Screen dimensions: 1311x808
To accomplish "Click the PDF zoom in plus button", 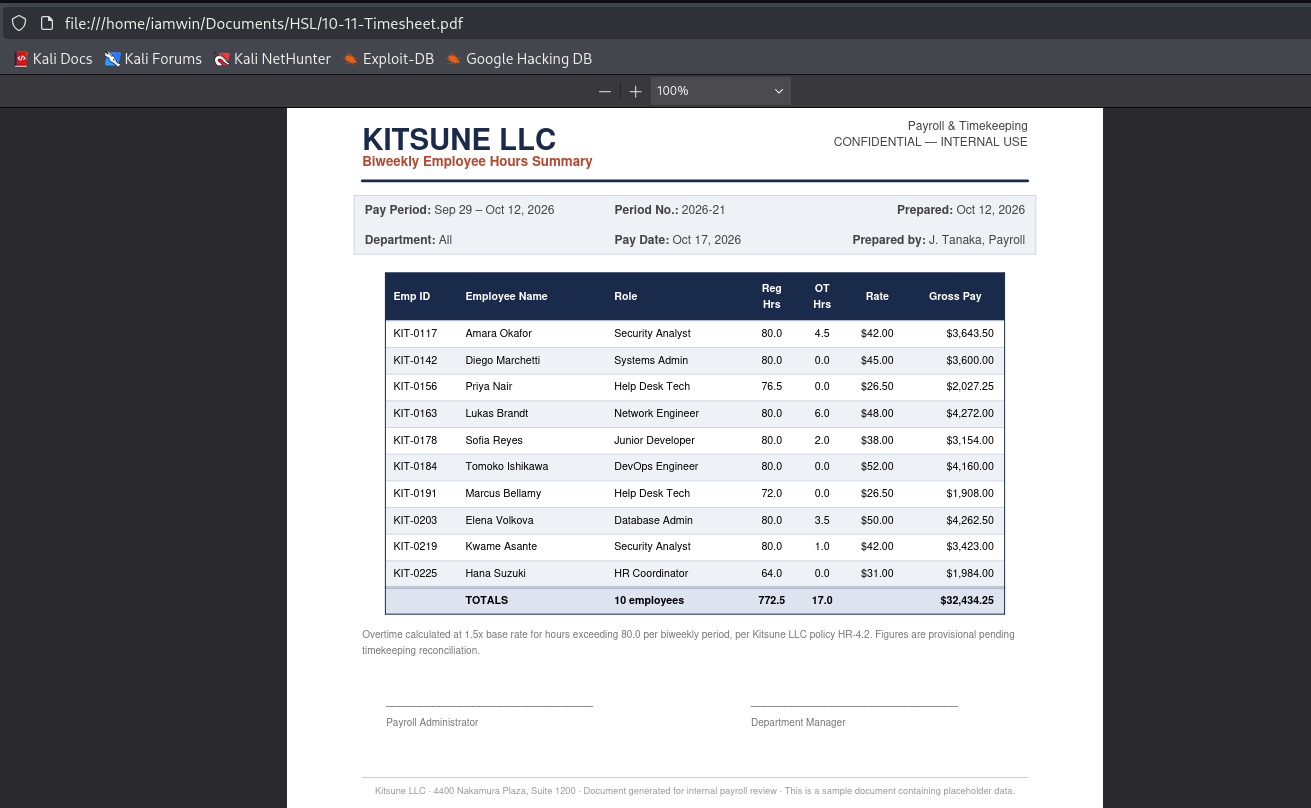I will click(x=635, y=91).
